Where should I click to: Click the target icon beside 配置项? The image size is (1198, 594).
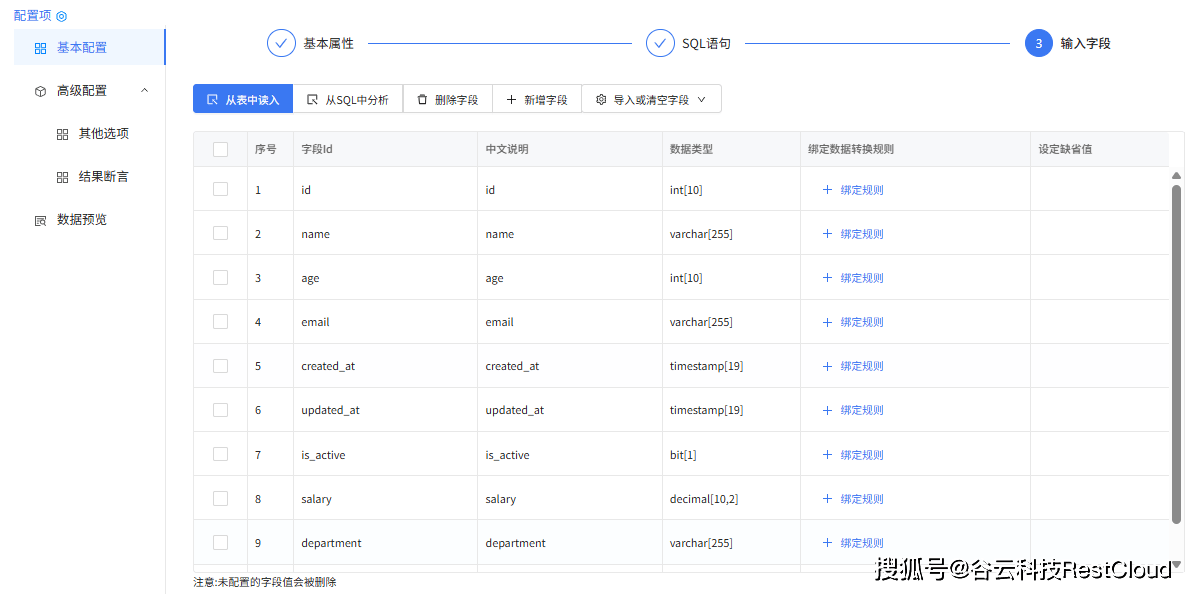[62, 16]
